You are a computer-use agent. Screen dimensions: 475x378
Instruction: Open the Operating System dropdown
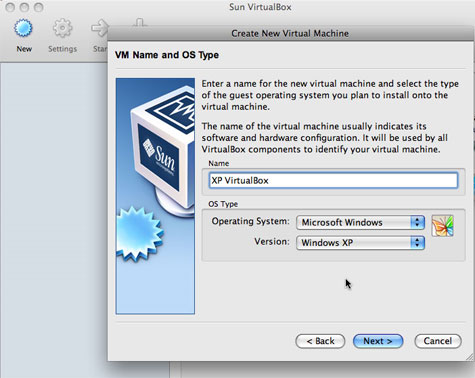coord(360,222)
